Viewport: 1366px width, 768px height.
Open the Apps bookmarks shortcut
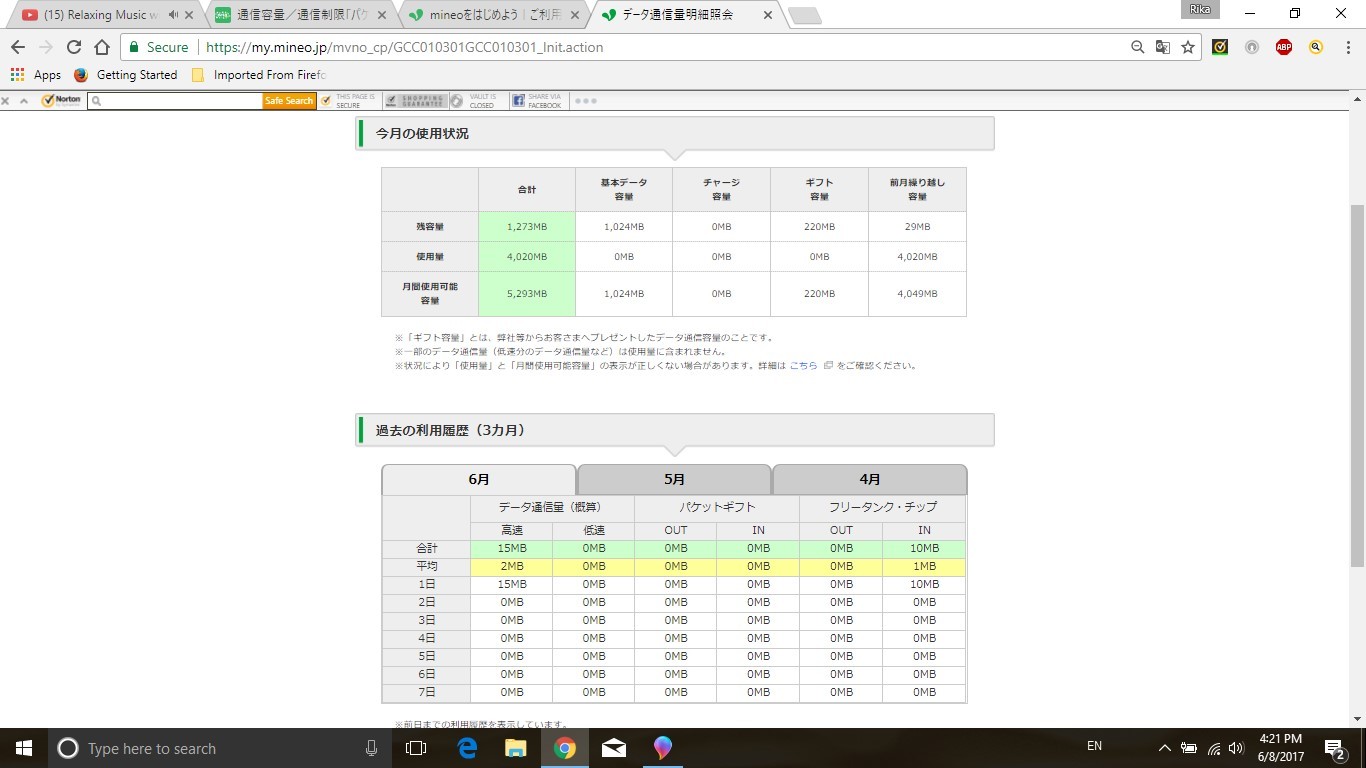click(x=36, y=75)
